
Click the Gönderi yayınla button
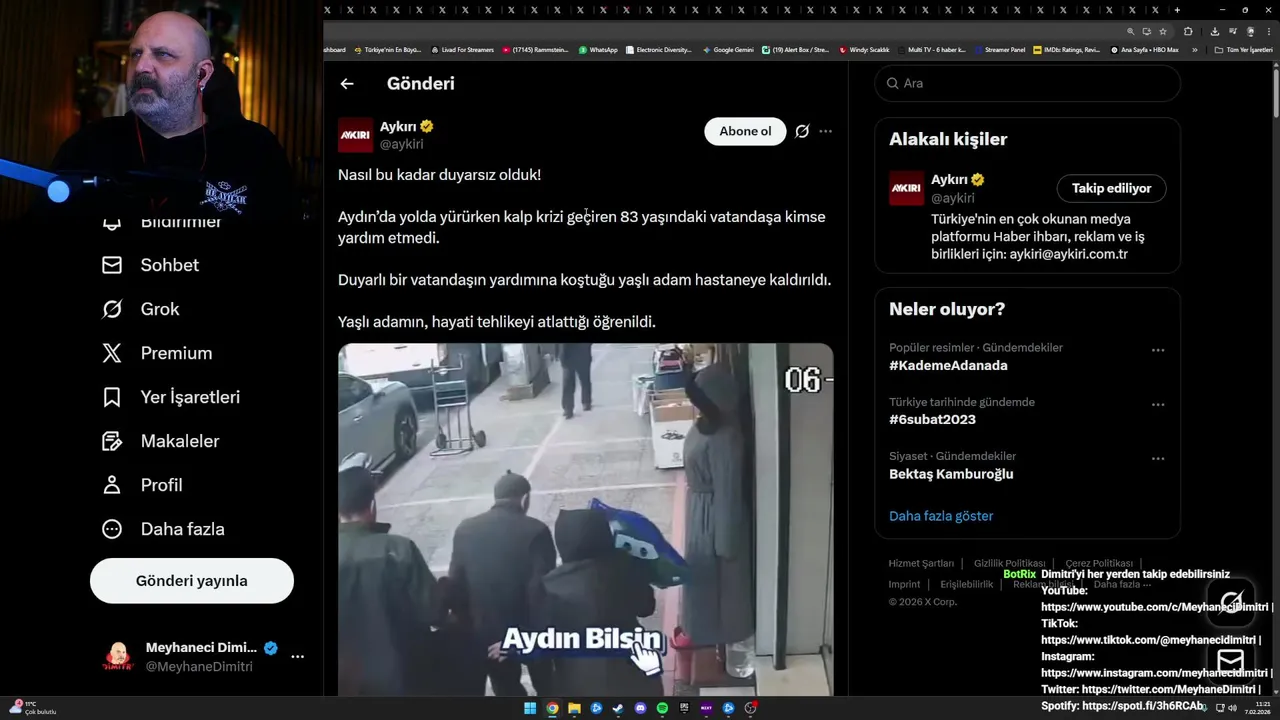coord(192,581)
